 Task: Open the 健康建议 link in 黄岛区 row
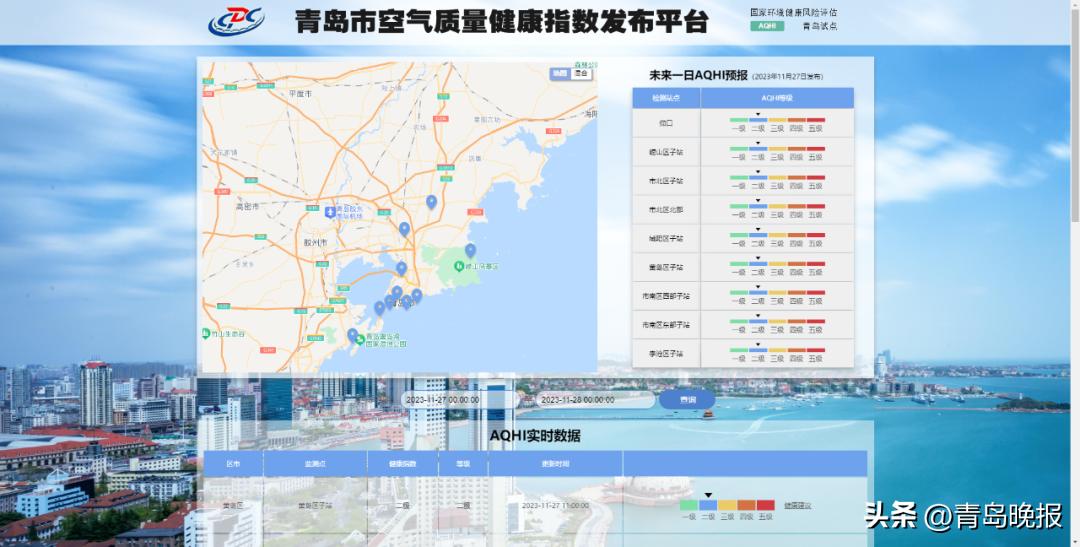798,506
